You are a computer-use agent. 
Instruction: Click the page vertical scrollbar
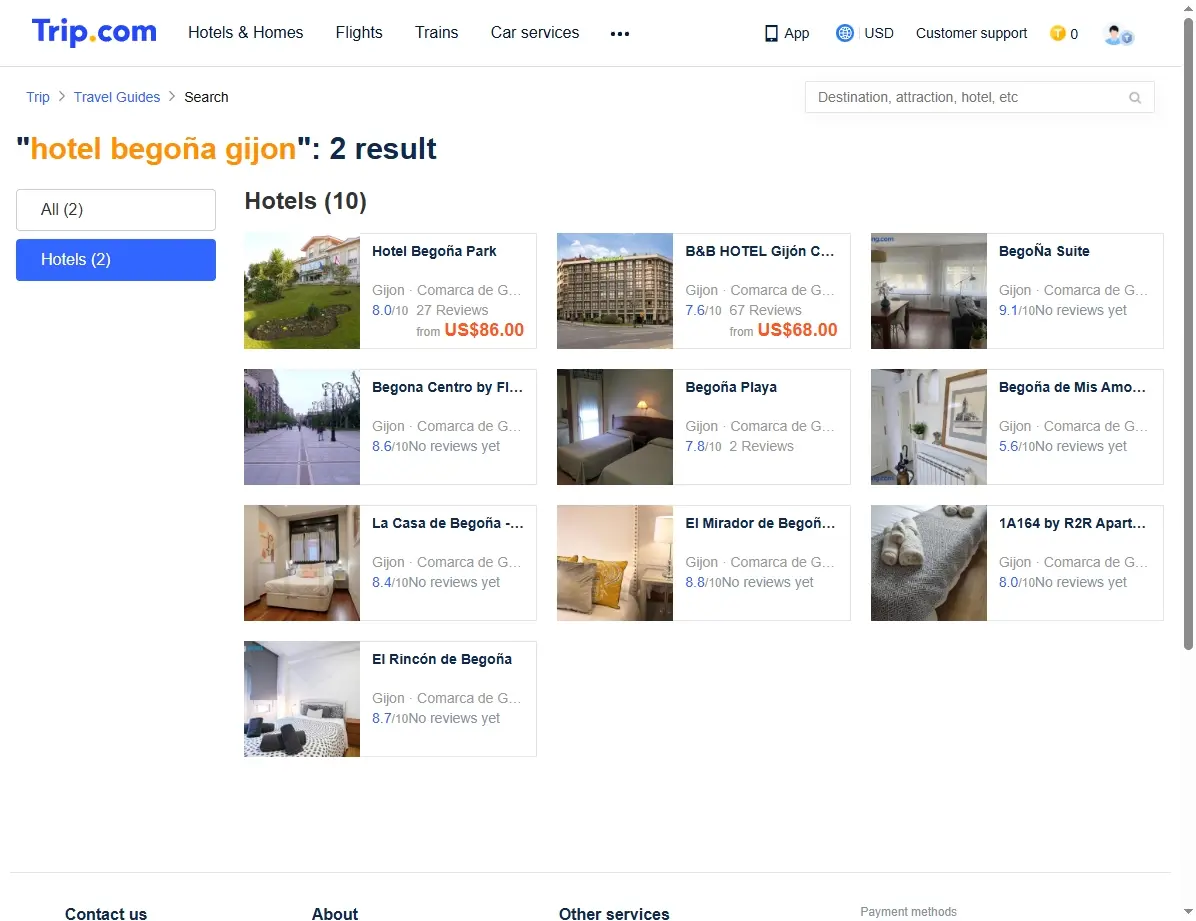1188,333
